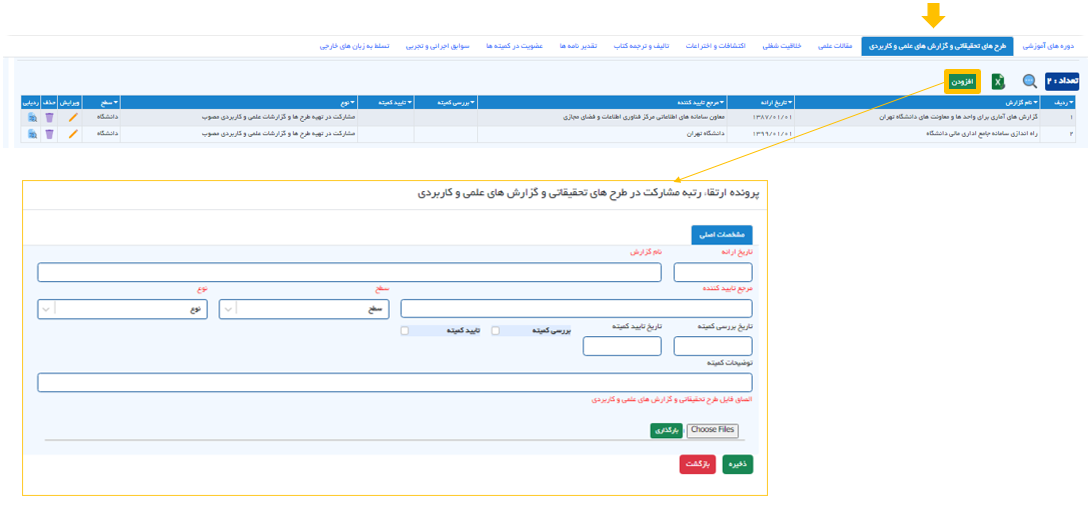Open the magnifier search icon
The height and width of the screenshot is (529, 1089).
click(1030, 81)
